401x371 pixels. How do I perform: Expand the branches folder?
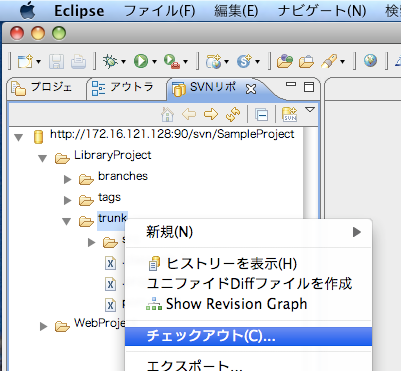(68, 179)
